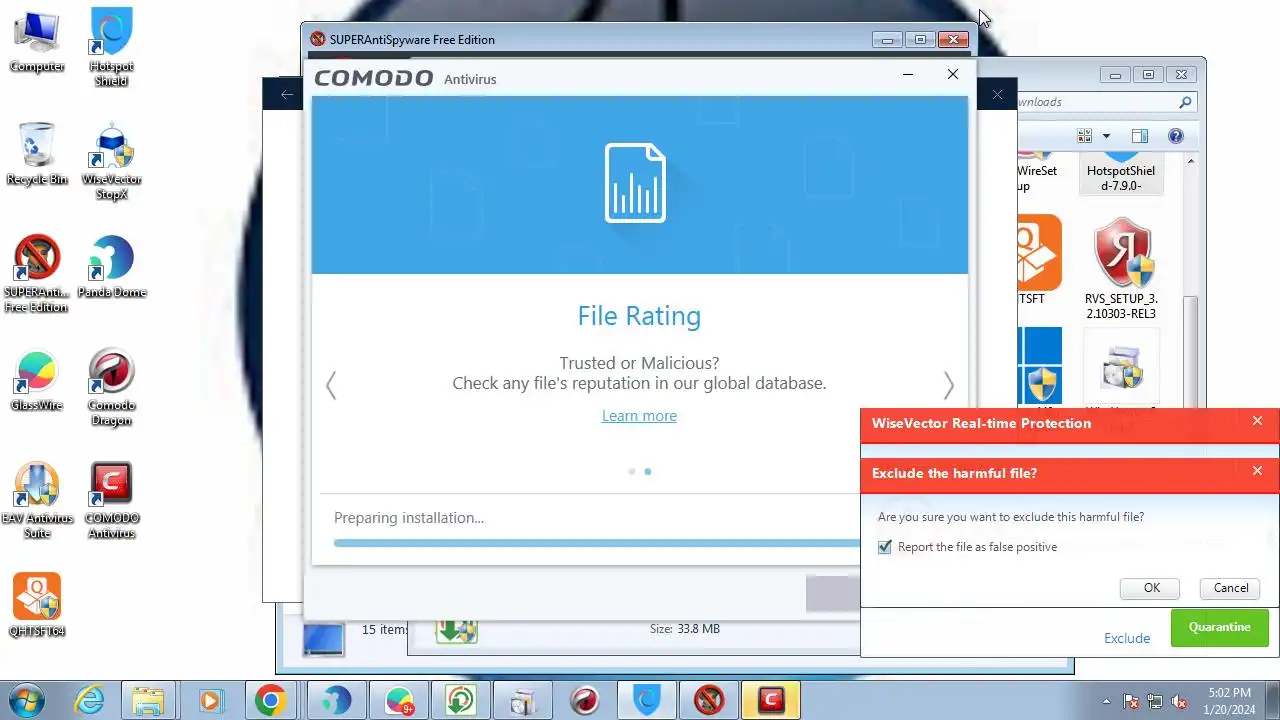Click the Explorer scrollbar up arrow
This screenshot has height=720, width=1280.
[1190, 162]
